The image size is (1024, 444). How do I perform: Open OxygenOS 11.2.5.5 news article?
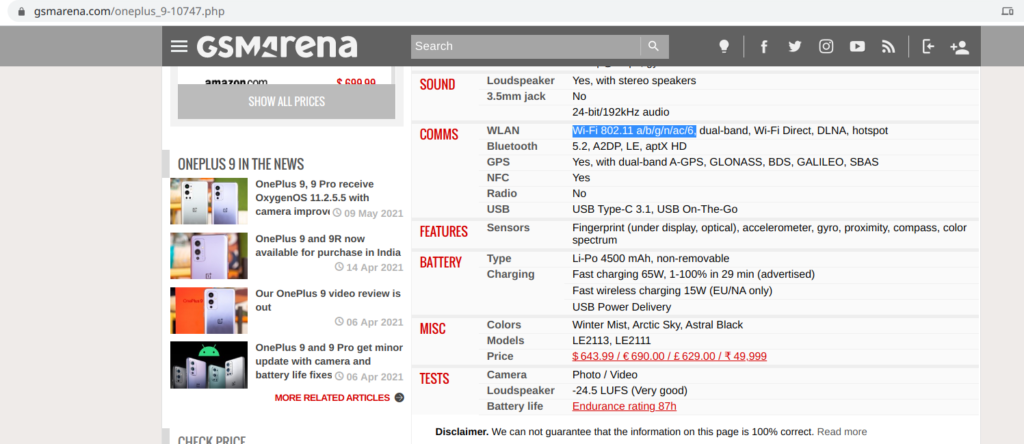[315, 198]
